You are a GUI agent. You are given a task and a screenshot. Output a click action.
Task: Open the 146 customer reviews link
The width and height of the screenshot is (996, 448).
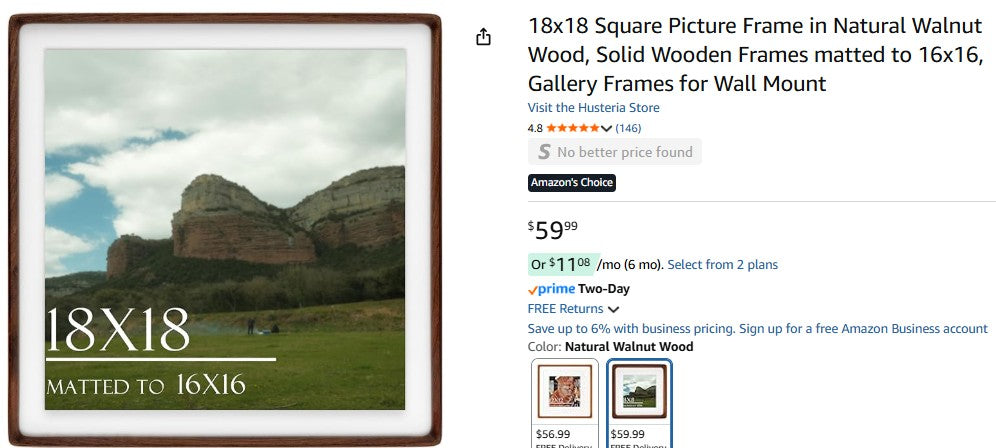(x=628, y=128)
